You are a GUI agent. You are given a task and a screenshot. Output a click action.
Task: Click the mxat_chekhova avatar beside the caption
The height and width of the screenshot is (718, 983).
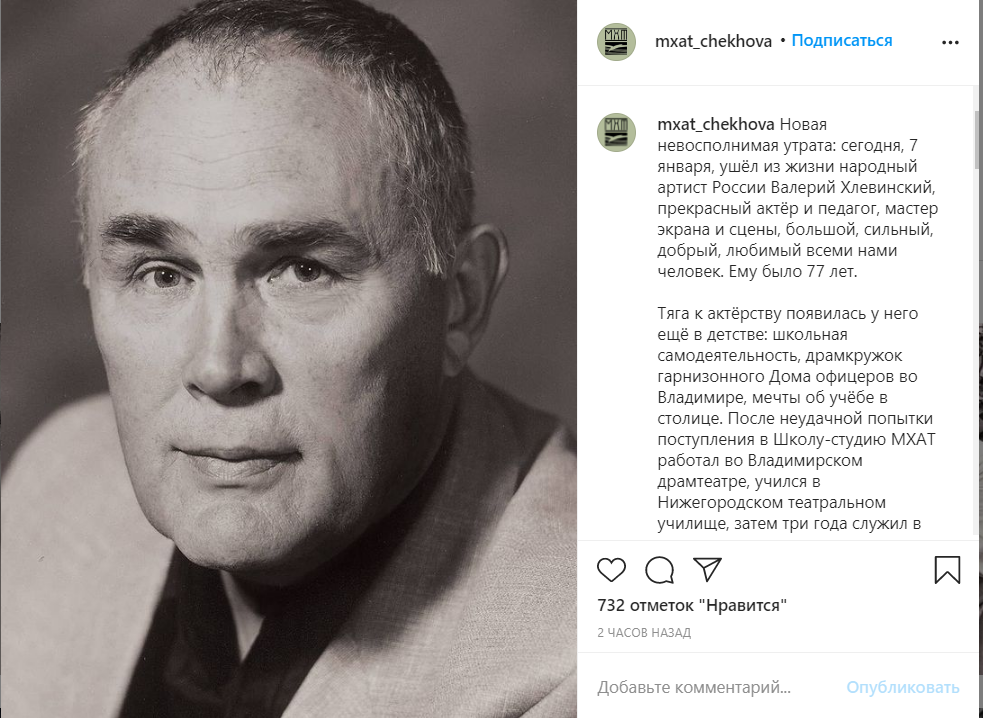click(x=616, y=132)
